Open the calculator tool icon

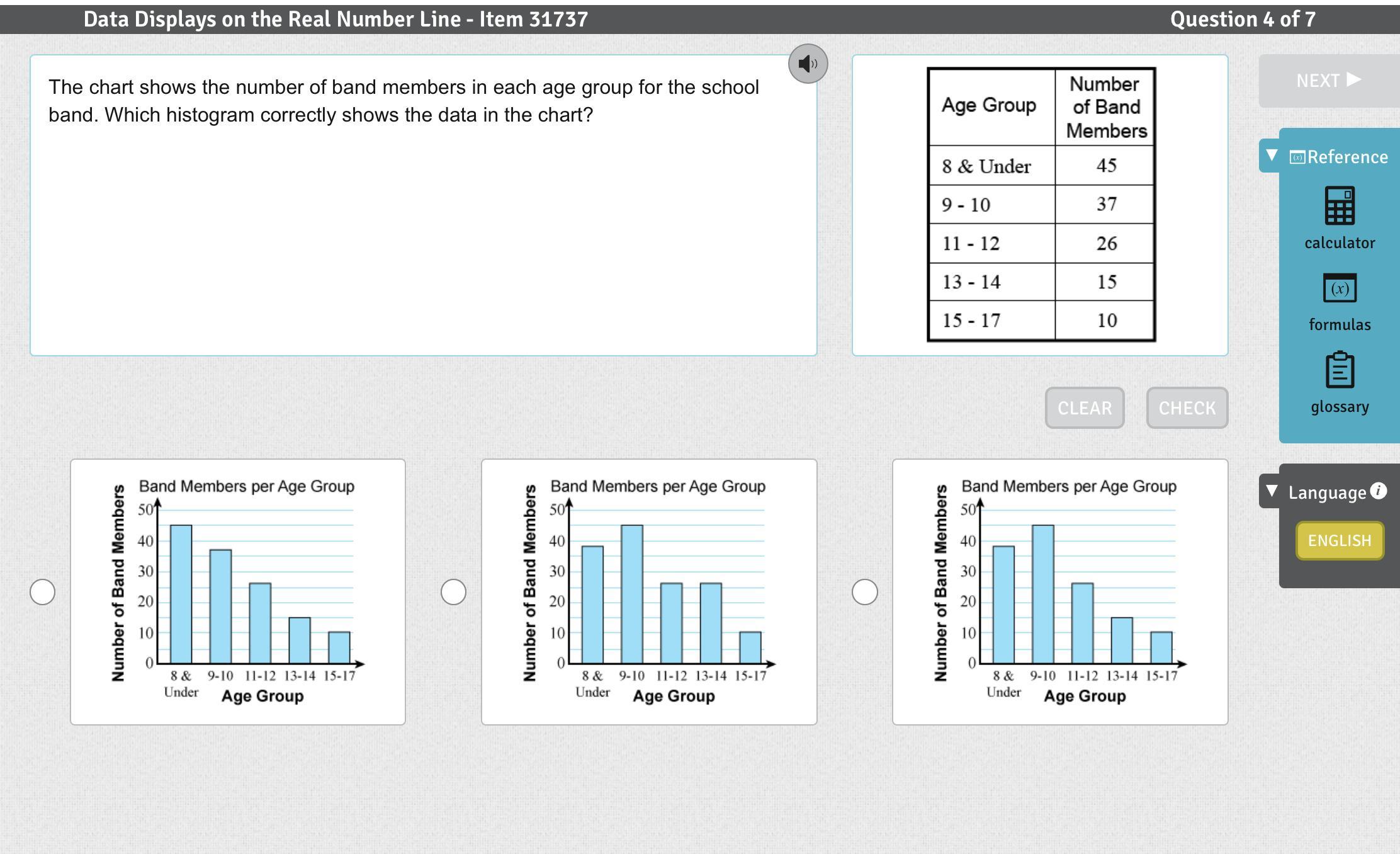(x=1339, y=206)
